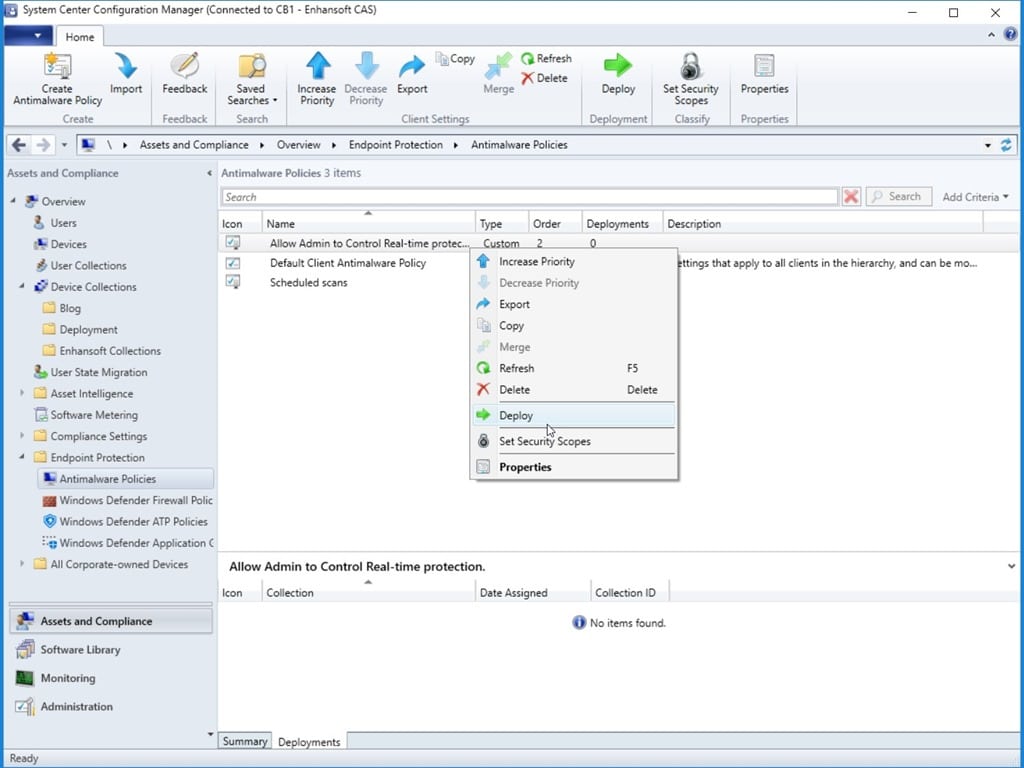Viewport: 1024px width, 768px height.
Task: Collapse the Device Collections node
Action: click(x=22, y=287)
